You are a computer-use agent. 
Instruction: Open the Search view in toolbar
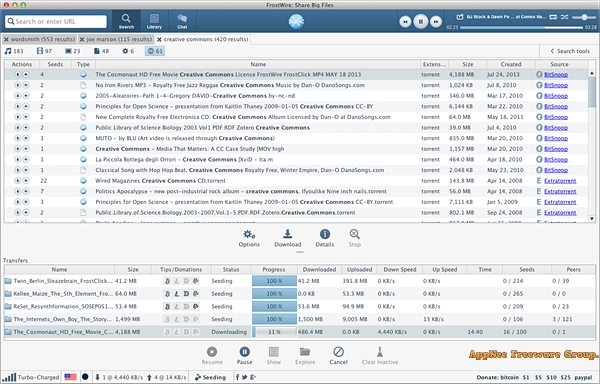click(126, 21)
